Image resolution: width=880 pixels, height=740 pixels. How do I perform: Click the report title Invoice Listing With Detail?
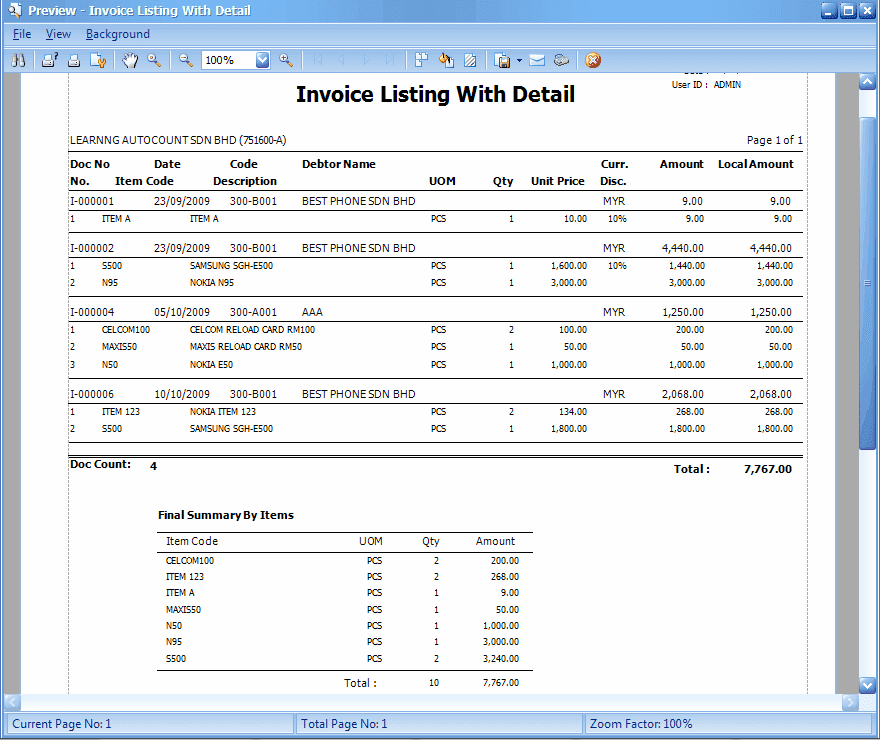[436, 94]
